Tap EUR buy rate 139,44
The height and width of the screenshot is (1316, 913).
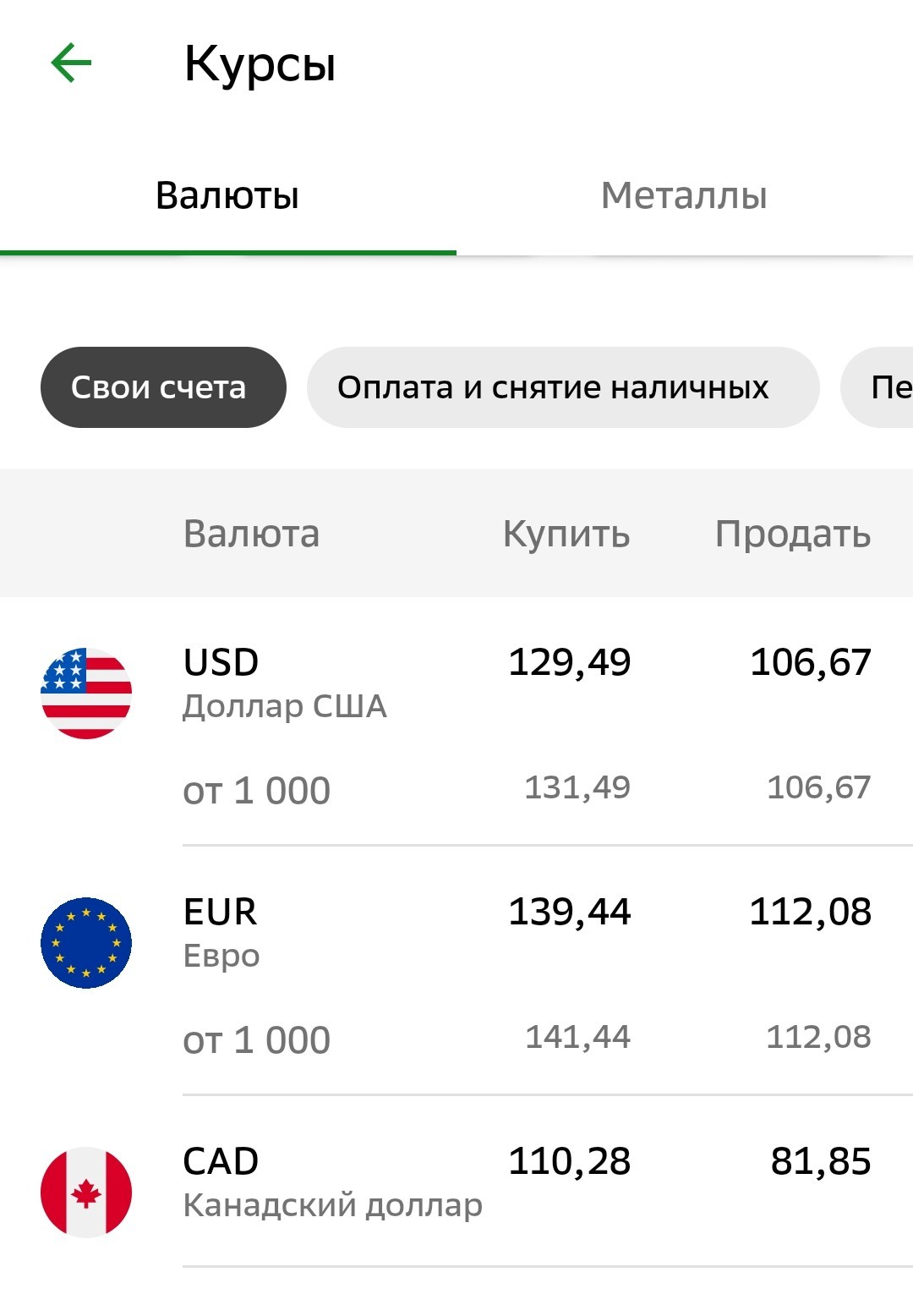(570, 913)
